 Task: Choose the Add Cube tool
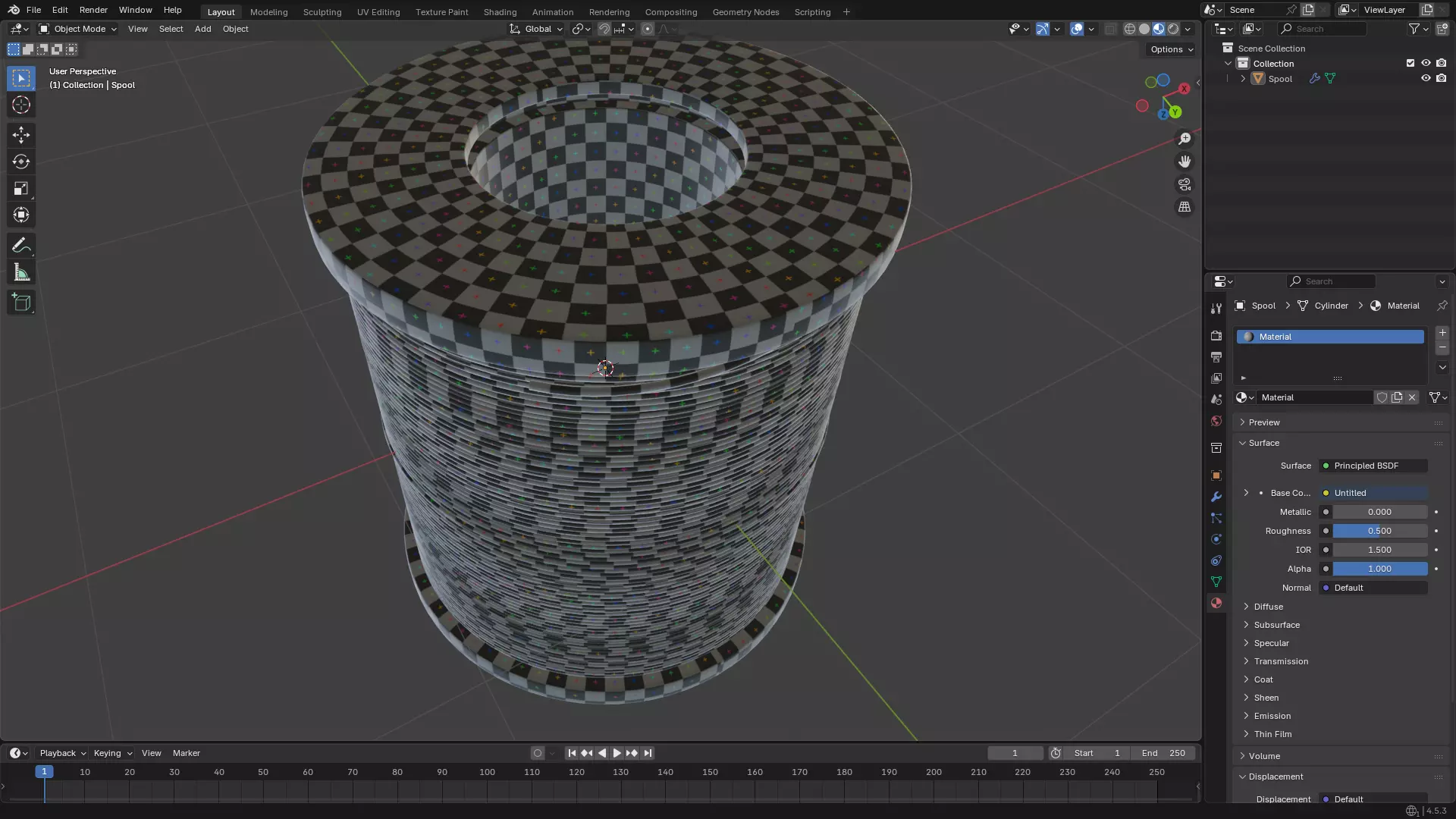21,303
